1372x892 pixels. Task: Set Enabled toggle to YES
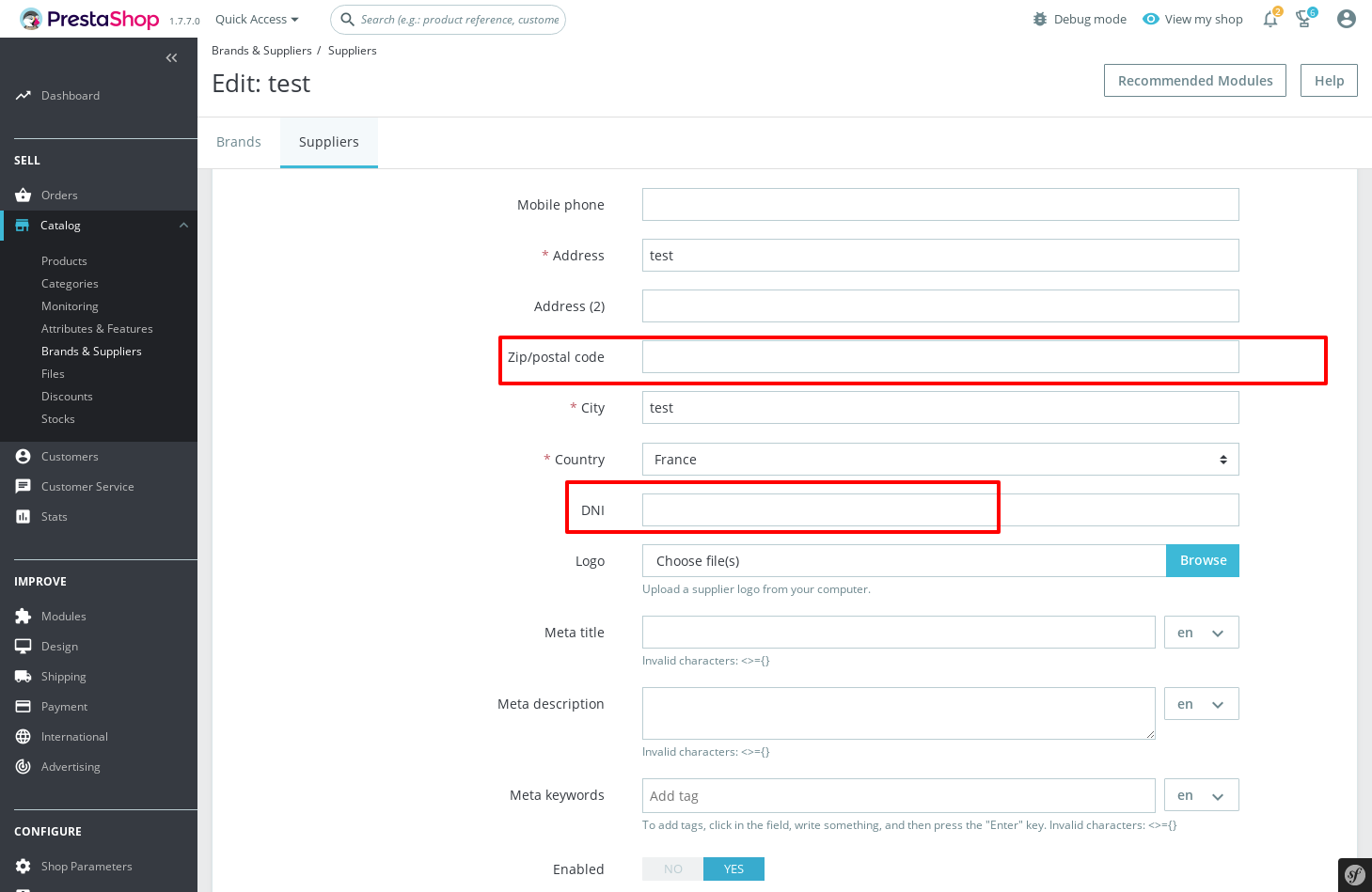coord(734,869)
